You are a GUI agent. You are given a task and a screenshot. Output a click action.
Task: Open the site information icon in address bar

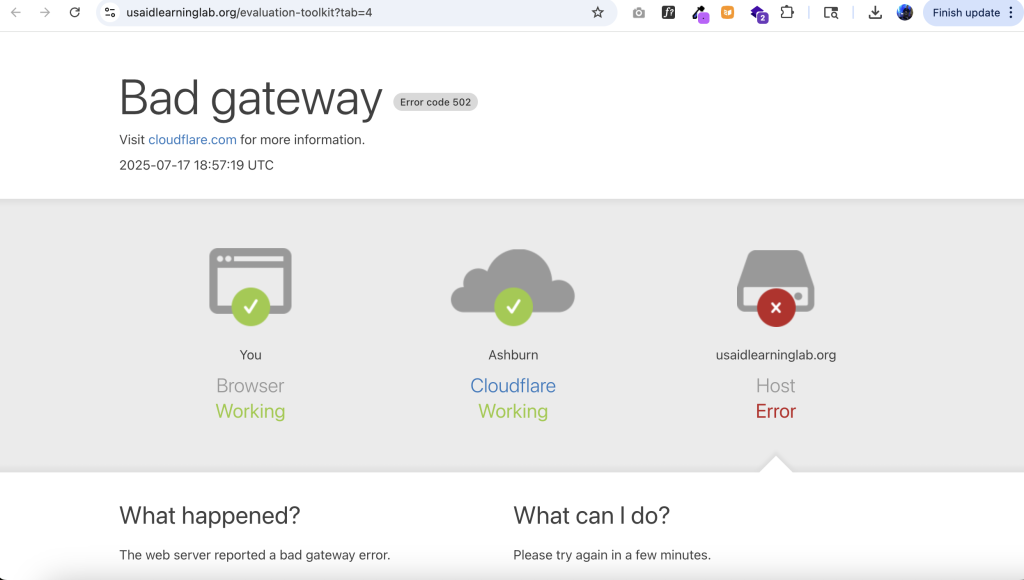point(110,12)
